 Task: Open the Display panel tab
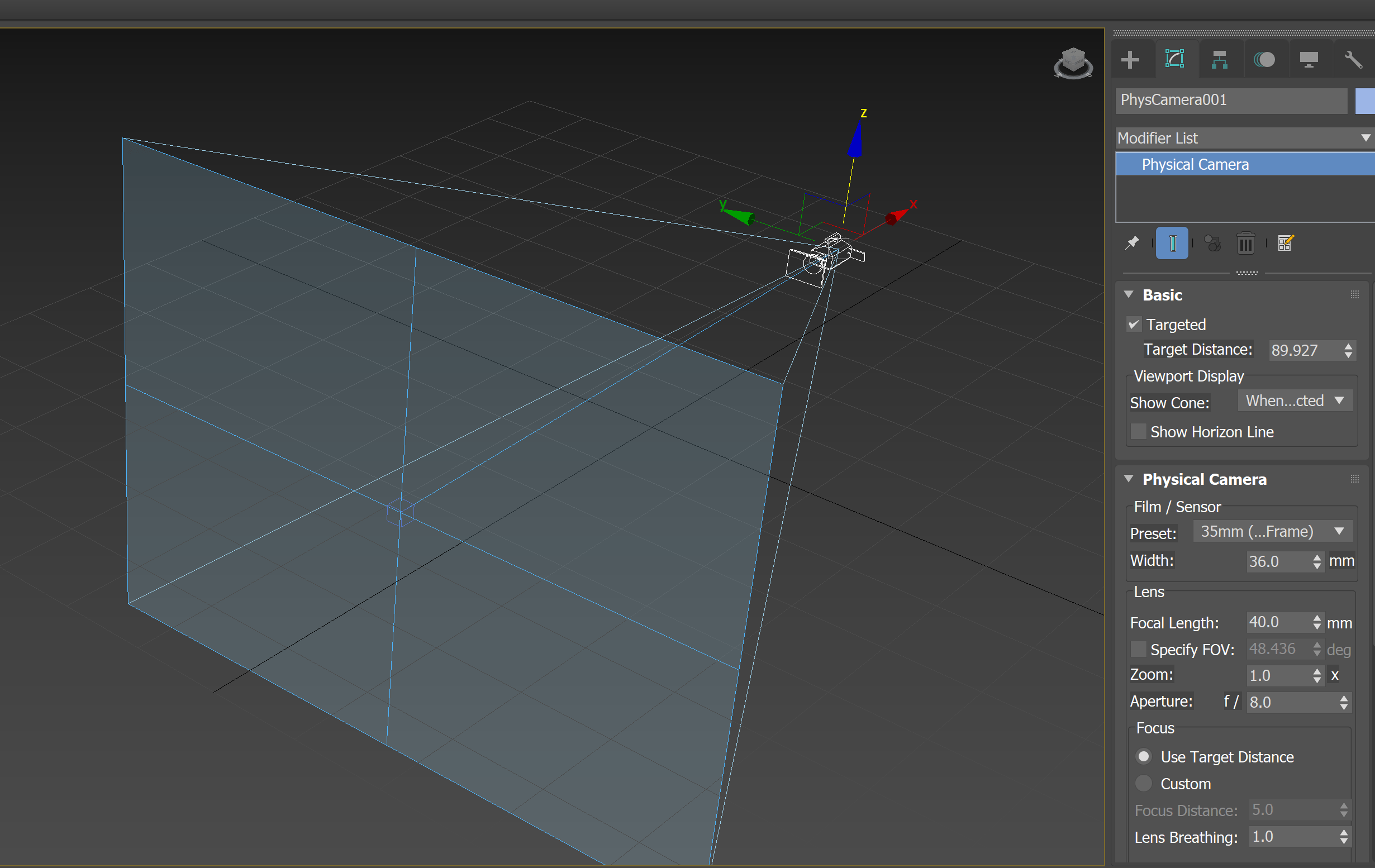coord(1308,59)
